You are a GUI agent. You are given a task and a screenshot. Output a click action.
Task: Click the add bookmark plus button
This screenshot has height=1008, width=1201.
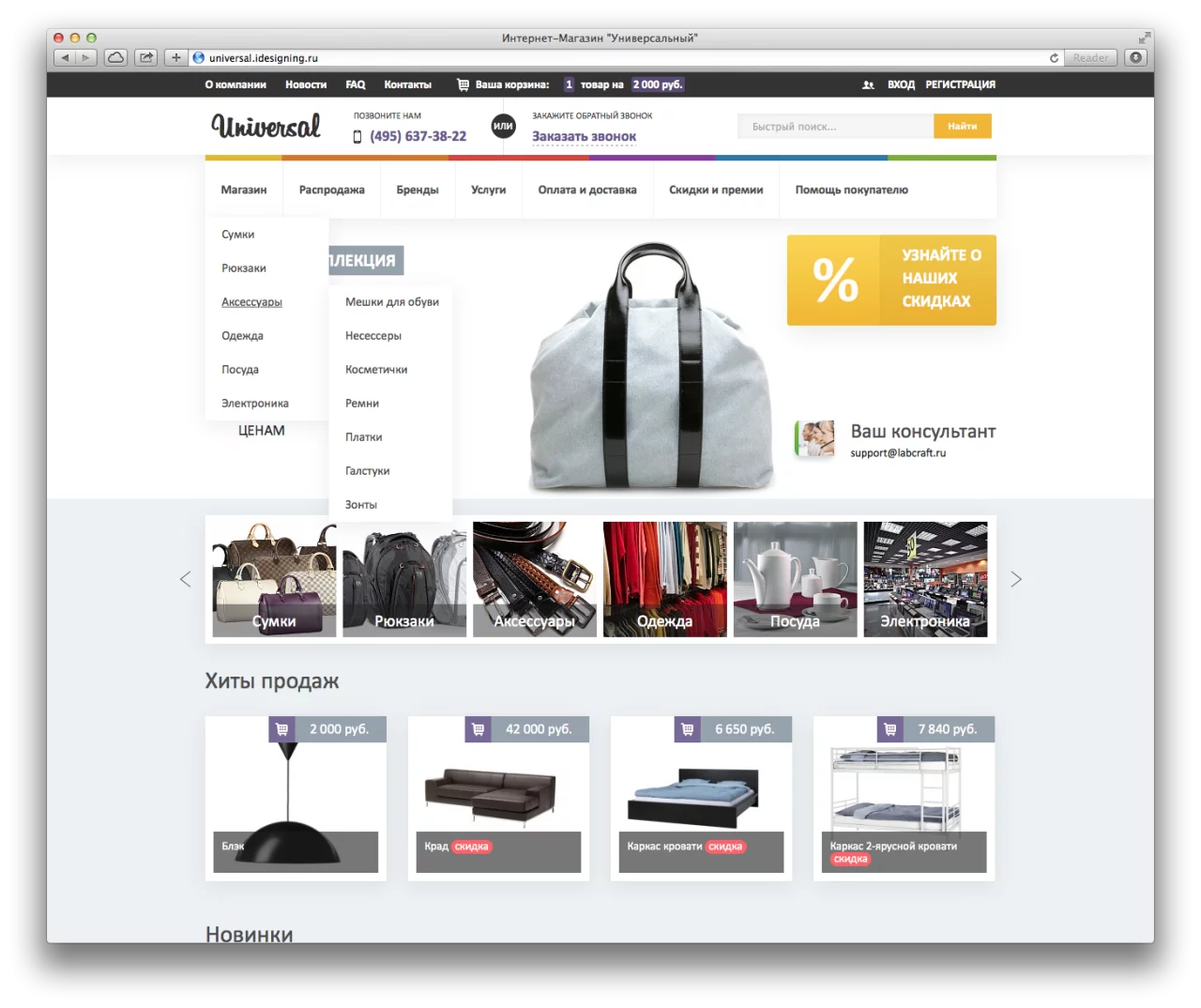(x=175, y=58)
